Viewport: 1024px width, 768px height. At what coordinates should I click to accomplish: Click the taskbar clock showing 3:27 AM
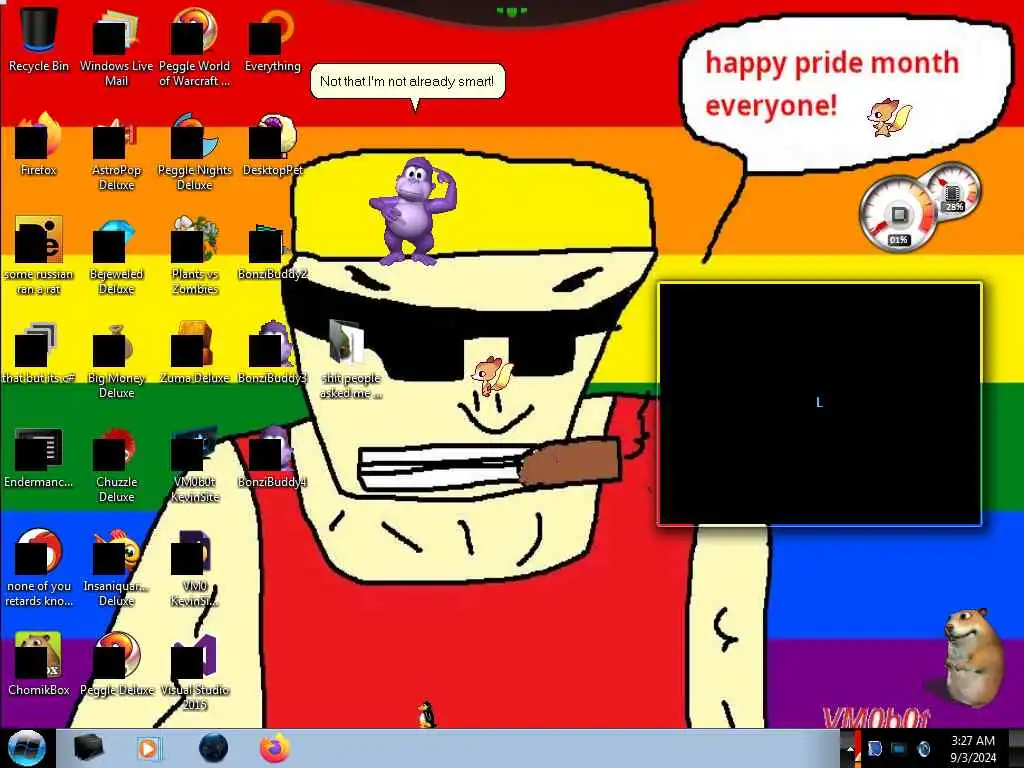[972, 749]
